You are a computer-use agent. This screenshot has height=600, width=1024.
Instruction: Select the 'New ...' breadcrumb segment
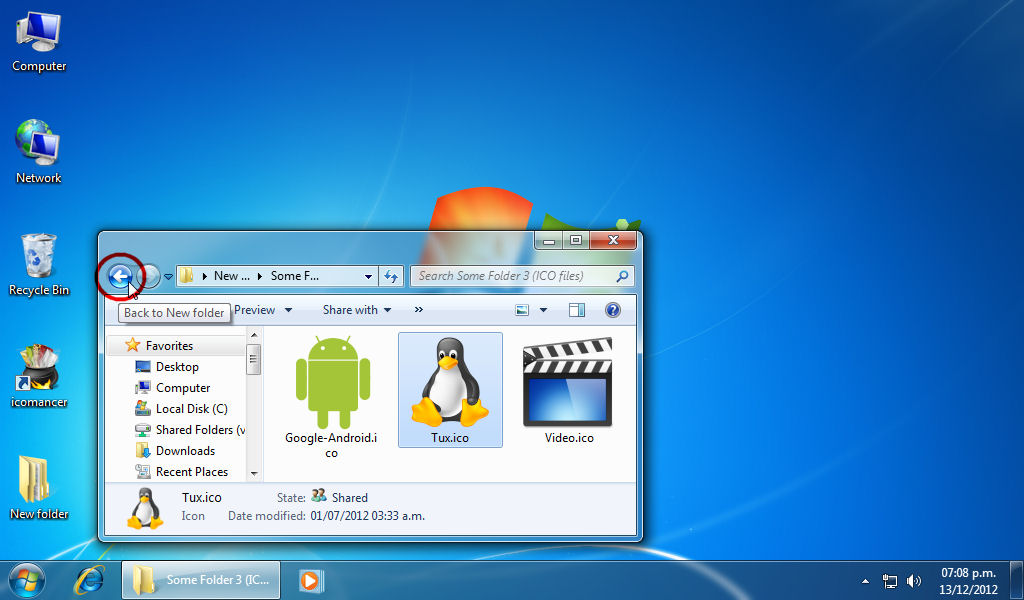tap(231, 276)
